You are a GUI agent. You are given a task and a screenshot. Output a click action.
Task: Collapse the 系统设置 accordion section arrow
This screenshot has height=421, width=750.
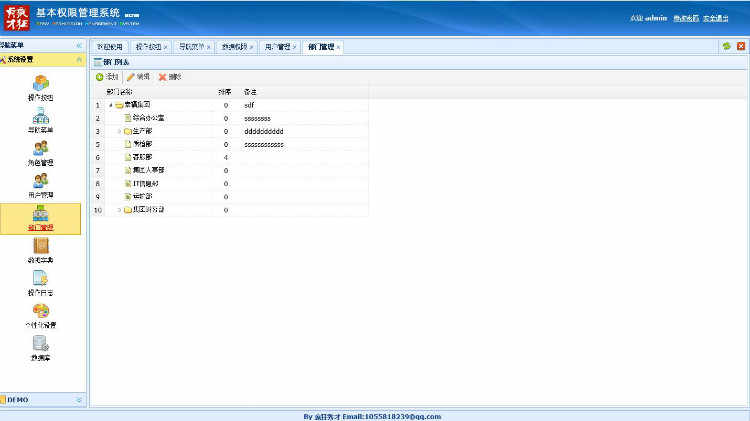[79, 59]
